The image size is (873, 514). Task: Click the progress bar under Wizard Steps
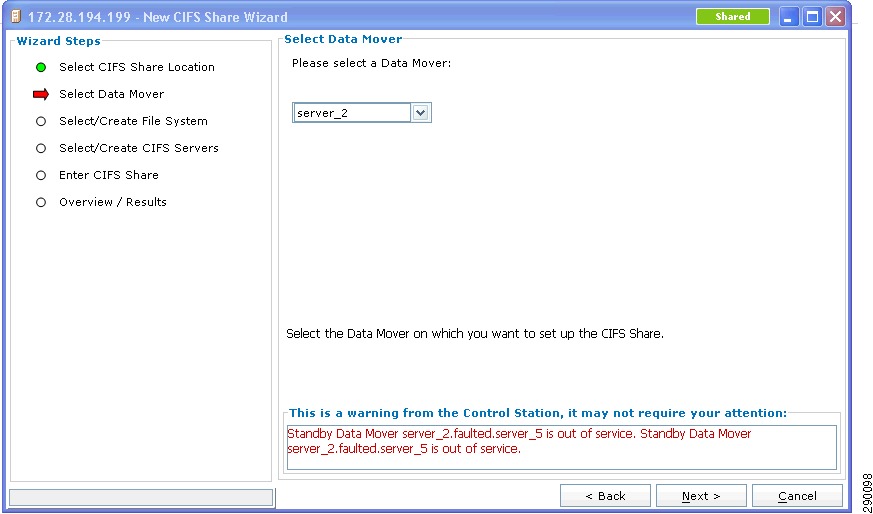click(x=141, y=497)
